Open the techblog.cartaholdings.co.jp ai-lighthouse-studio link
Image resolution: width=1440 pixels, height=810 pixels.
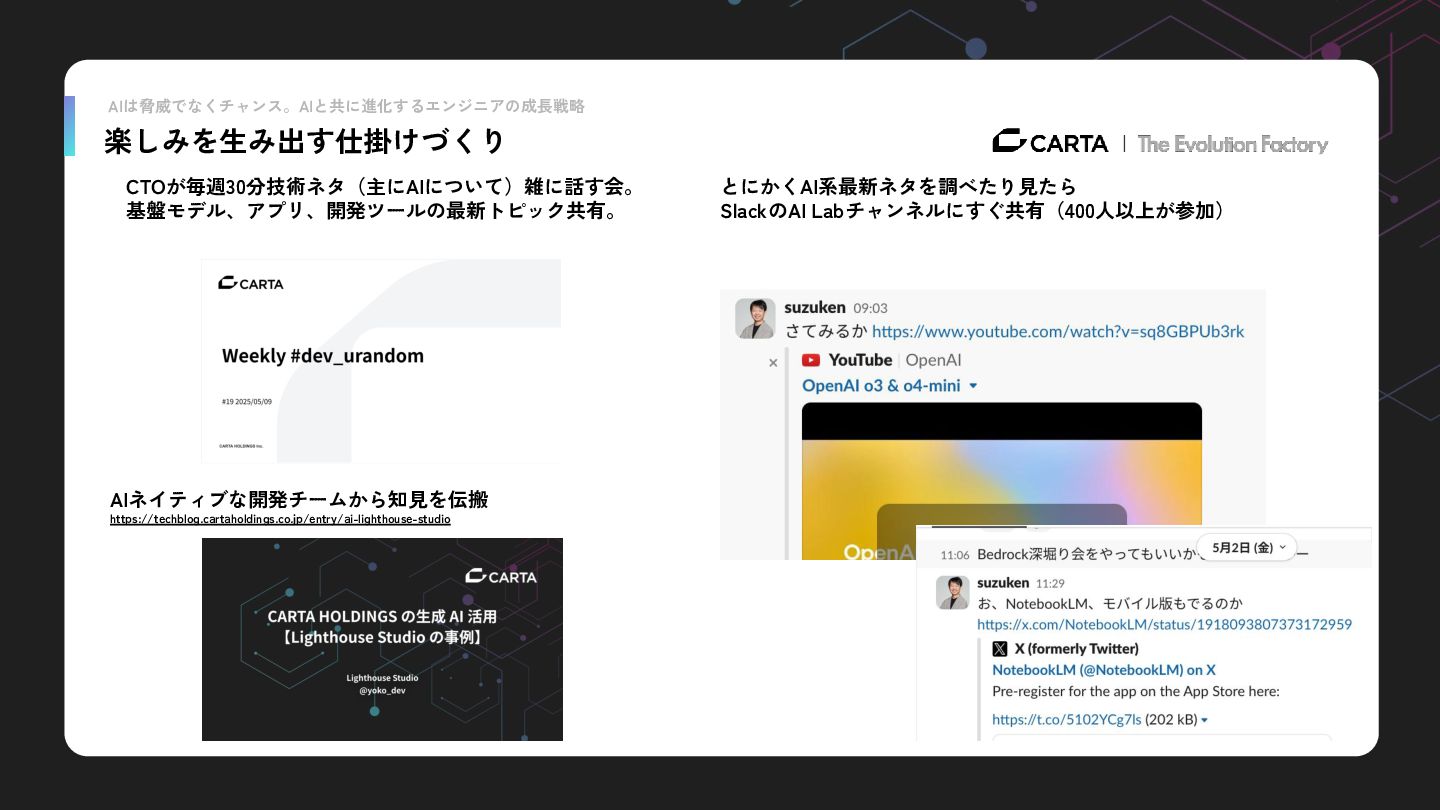(x=280, y=520)
